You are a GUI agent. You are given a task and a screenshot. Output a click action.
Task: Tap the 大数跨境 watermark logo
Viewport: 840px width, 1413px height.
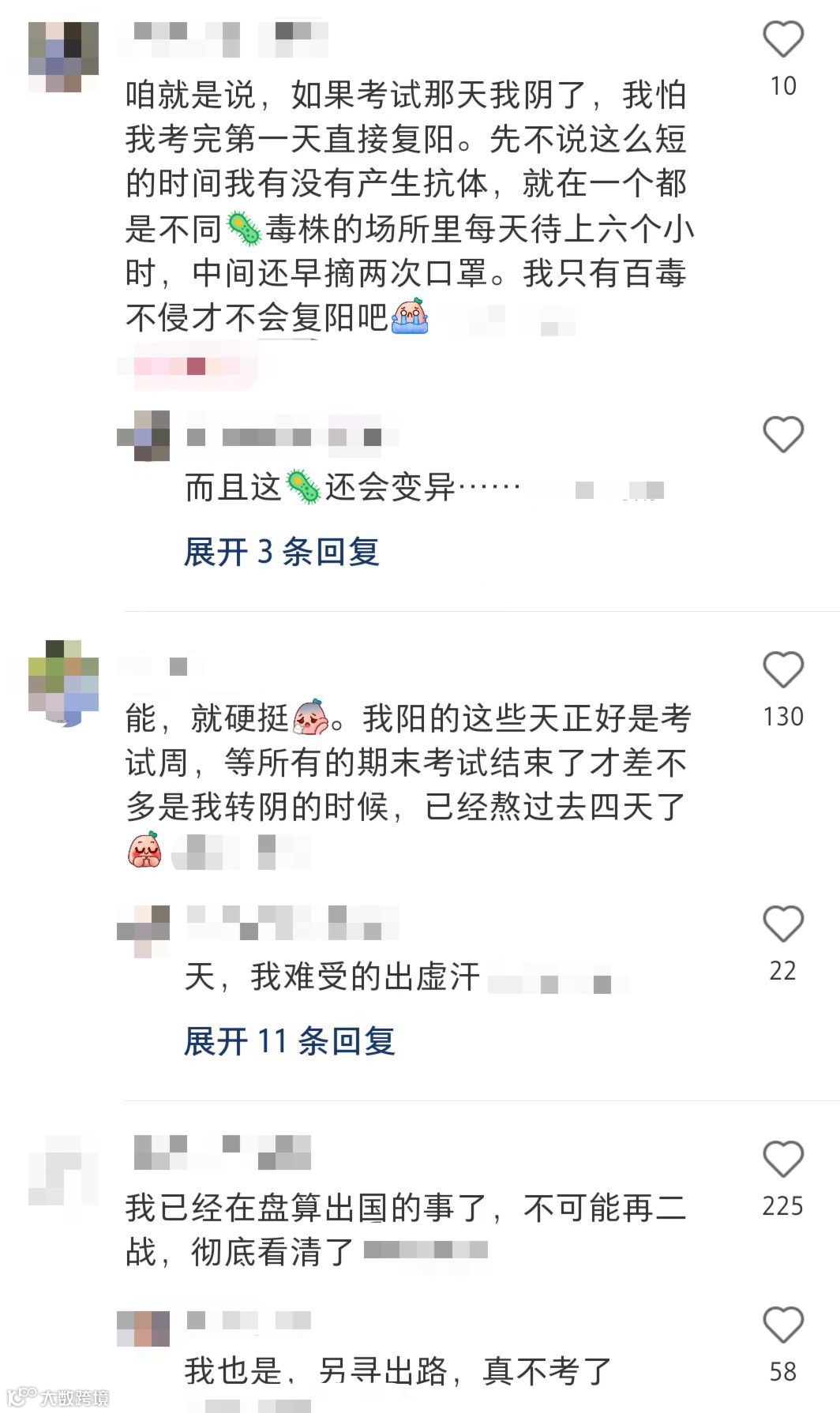[57, 1396]
